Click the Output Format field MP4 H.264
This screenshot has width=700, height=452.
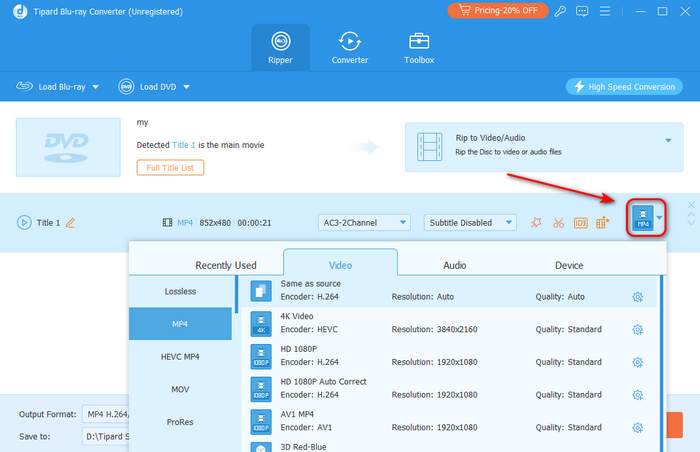pyautogui.click(x=106, y=414)
